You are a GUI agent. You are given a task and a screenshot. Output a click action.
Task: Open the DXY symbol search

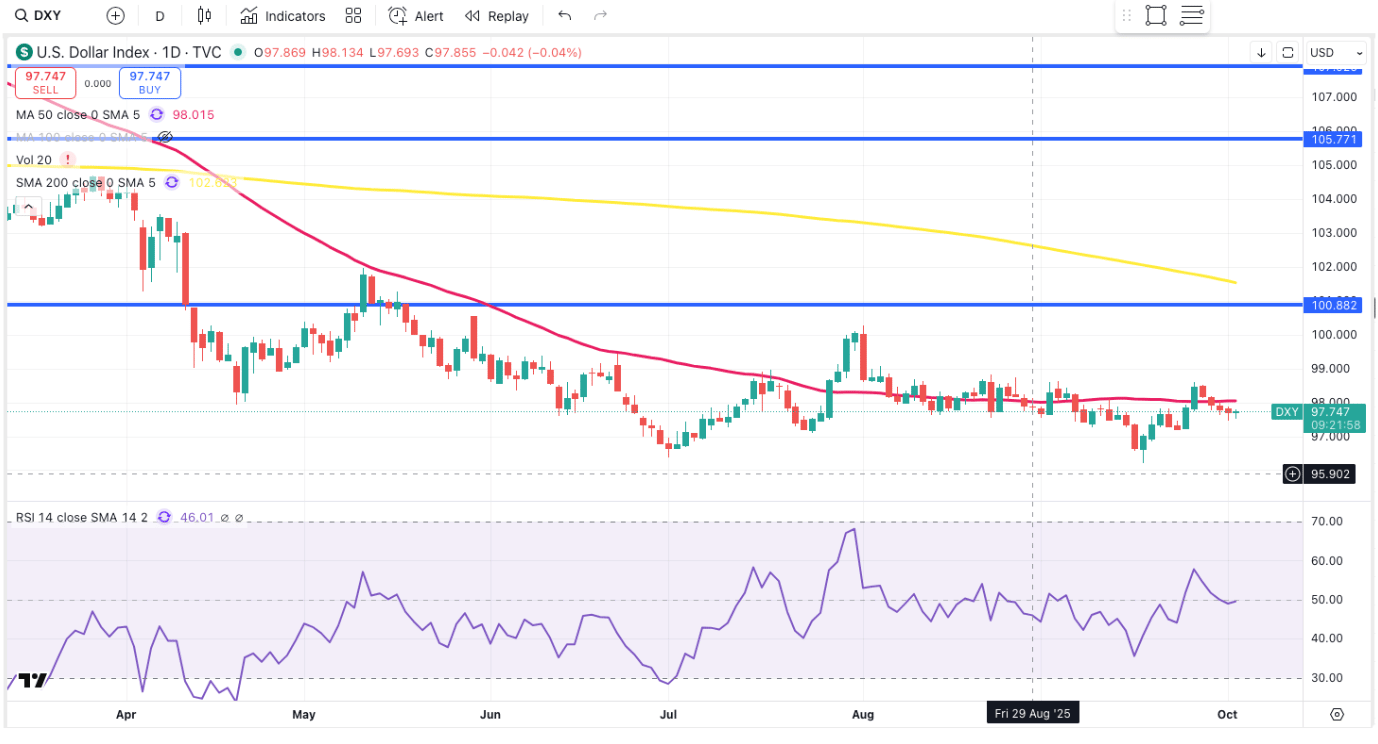click(40, 16)
